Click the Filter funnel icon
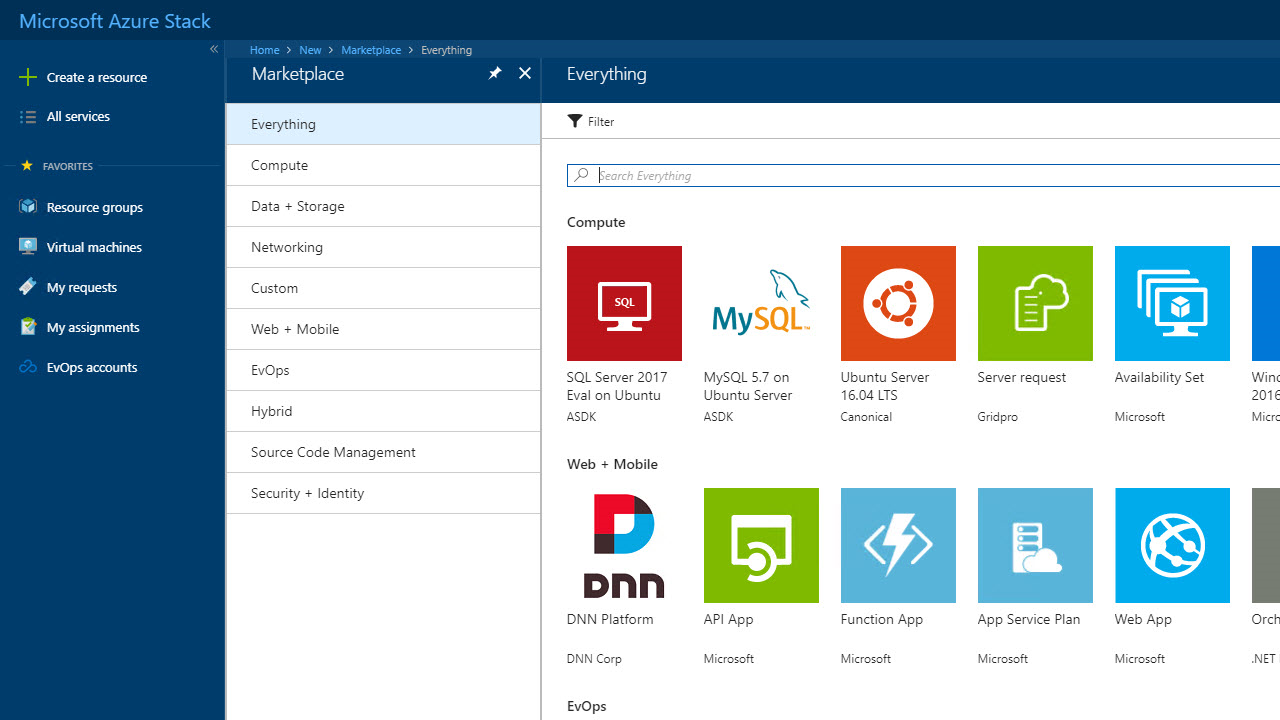This screenshot has height=720, width=1280. pos(574,121)
